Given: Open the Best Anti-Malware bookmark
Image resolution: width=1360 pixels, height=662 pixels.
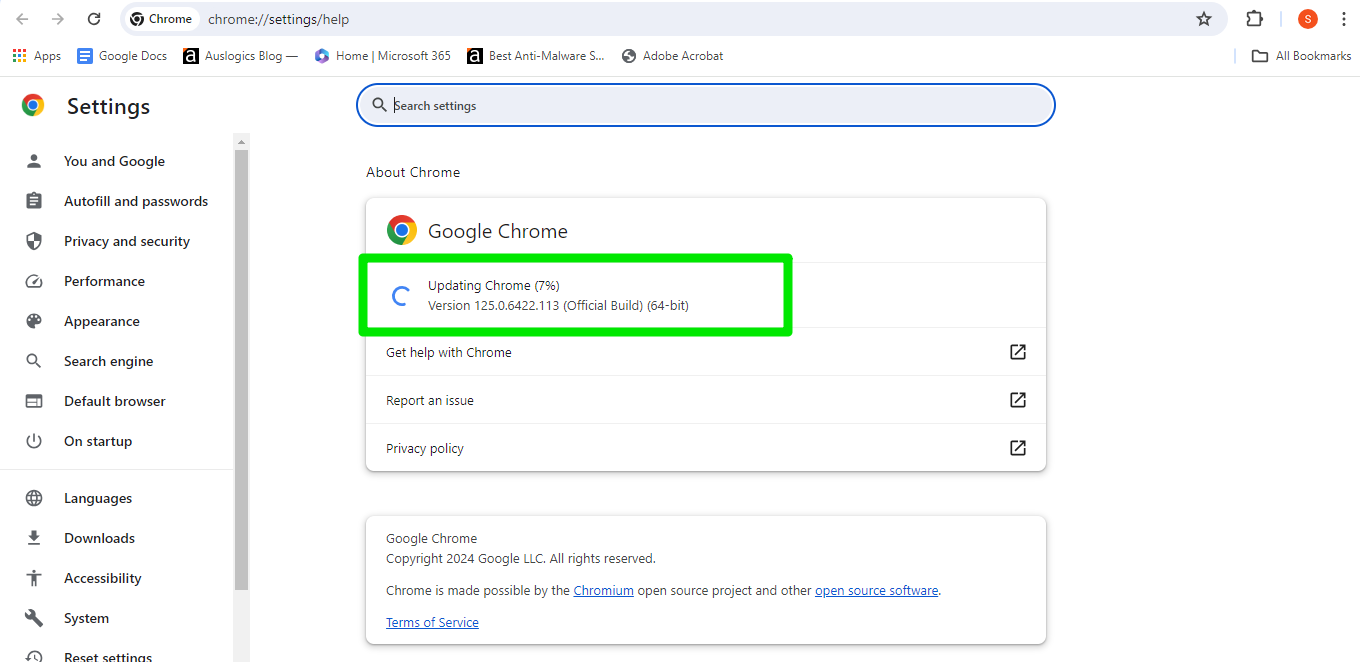Looking at the screenshot, I should pyautogui.click(x=536, y=56).
